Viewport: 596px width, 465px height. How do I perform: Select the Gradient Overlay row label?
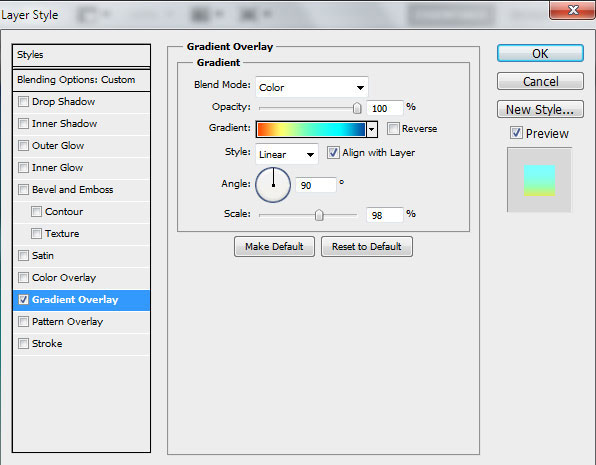[75, 300]
